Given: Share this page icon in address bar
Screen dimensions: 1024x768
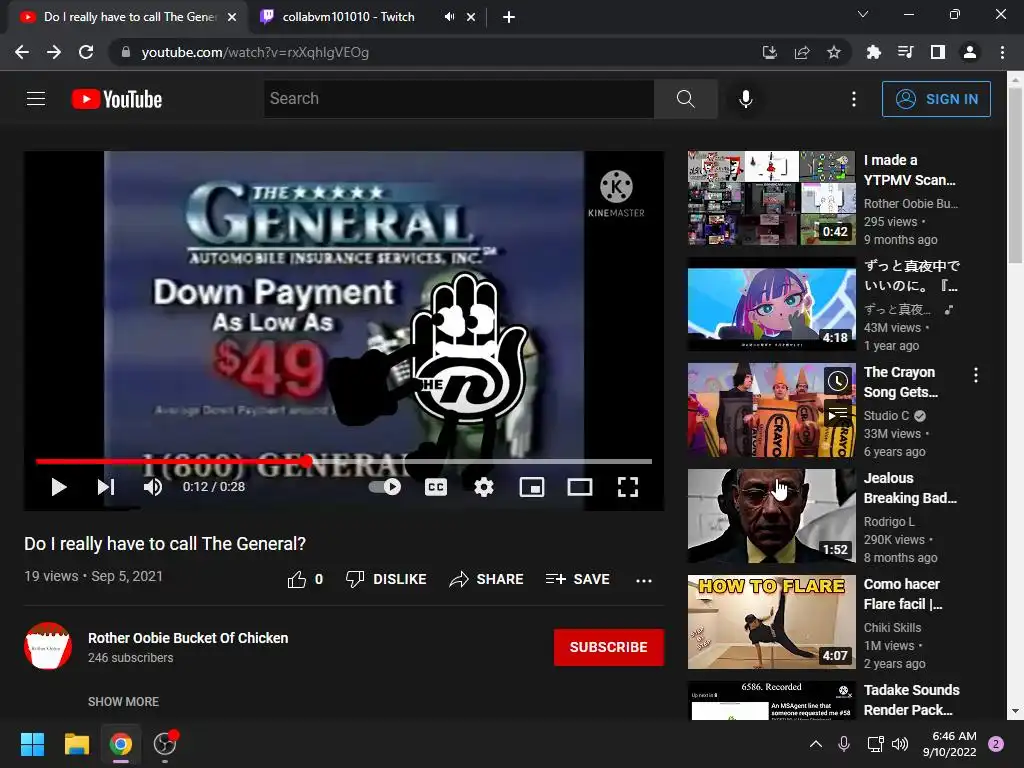Looking at the screenshot, I should pyautogui.click(x=802, y=52).
